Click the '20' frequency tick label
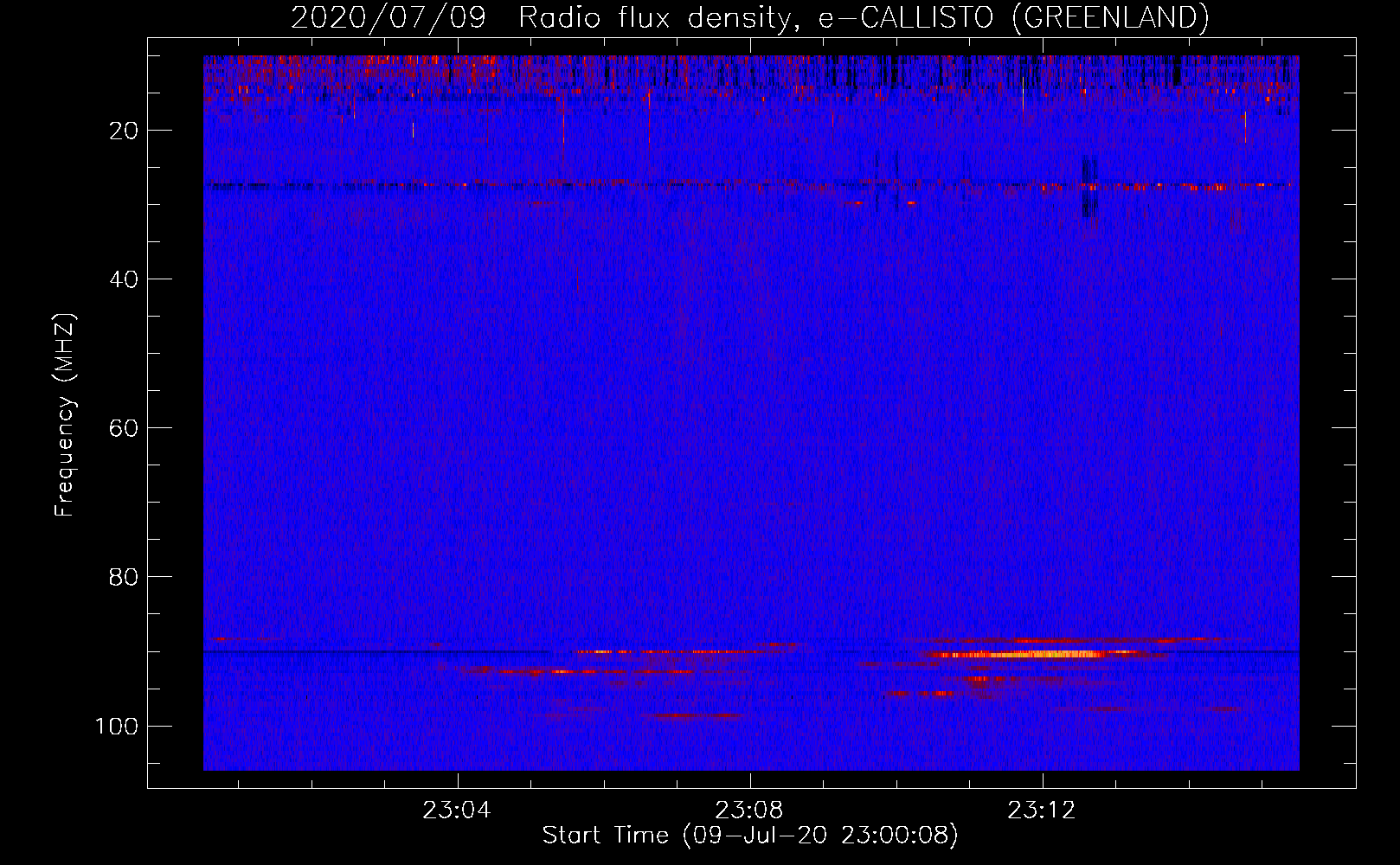Image resolution: width=1400 pixels, height=865 pixels. pos(124,131)
